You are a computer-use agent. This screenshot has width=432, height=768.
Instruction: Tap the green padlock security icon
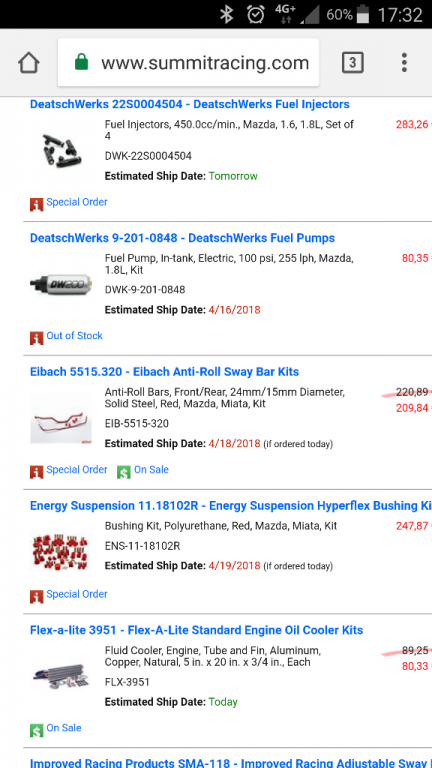(81, 63)
